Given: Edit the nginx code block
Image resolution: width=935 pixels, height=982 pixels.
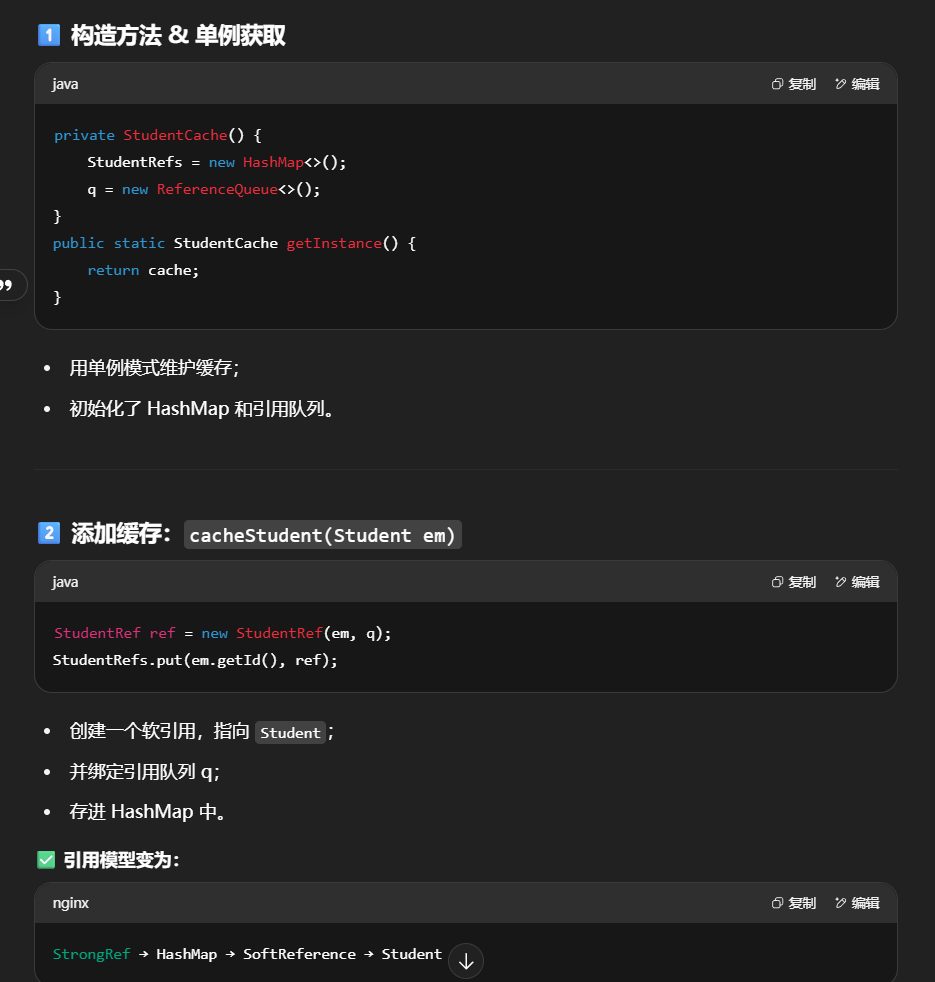Looking at the screenshot, I should pyautogui.click(x=857, y=903).
